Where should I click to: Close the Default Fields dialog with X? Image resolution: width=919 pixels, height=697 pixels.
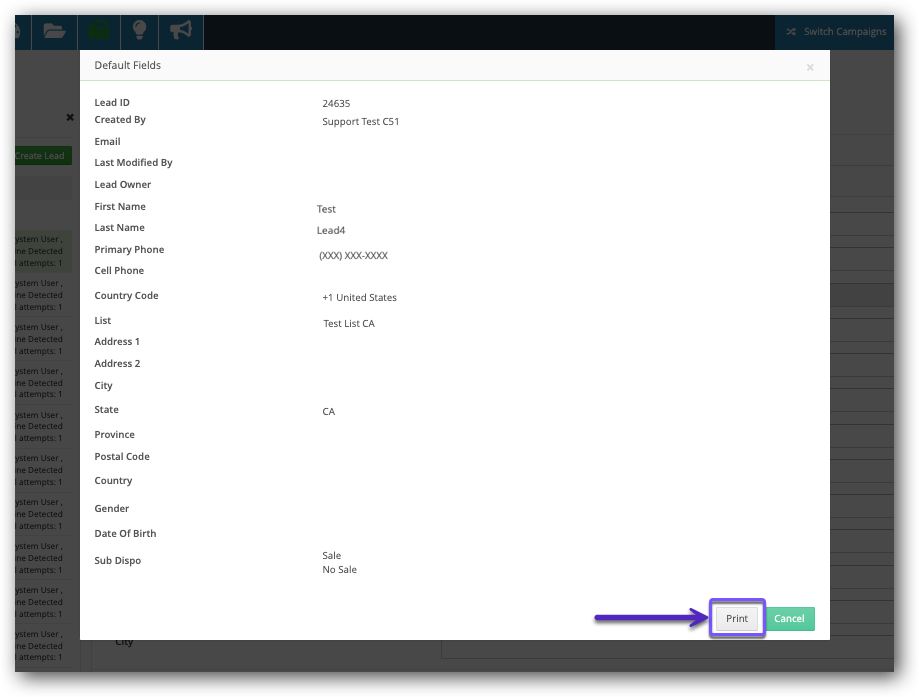810,67
